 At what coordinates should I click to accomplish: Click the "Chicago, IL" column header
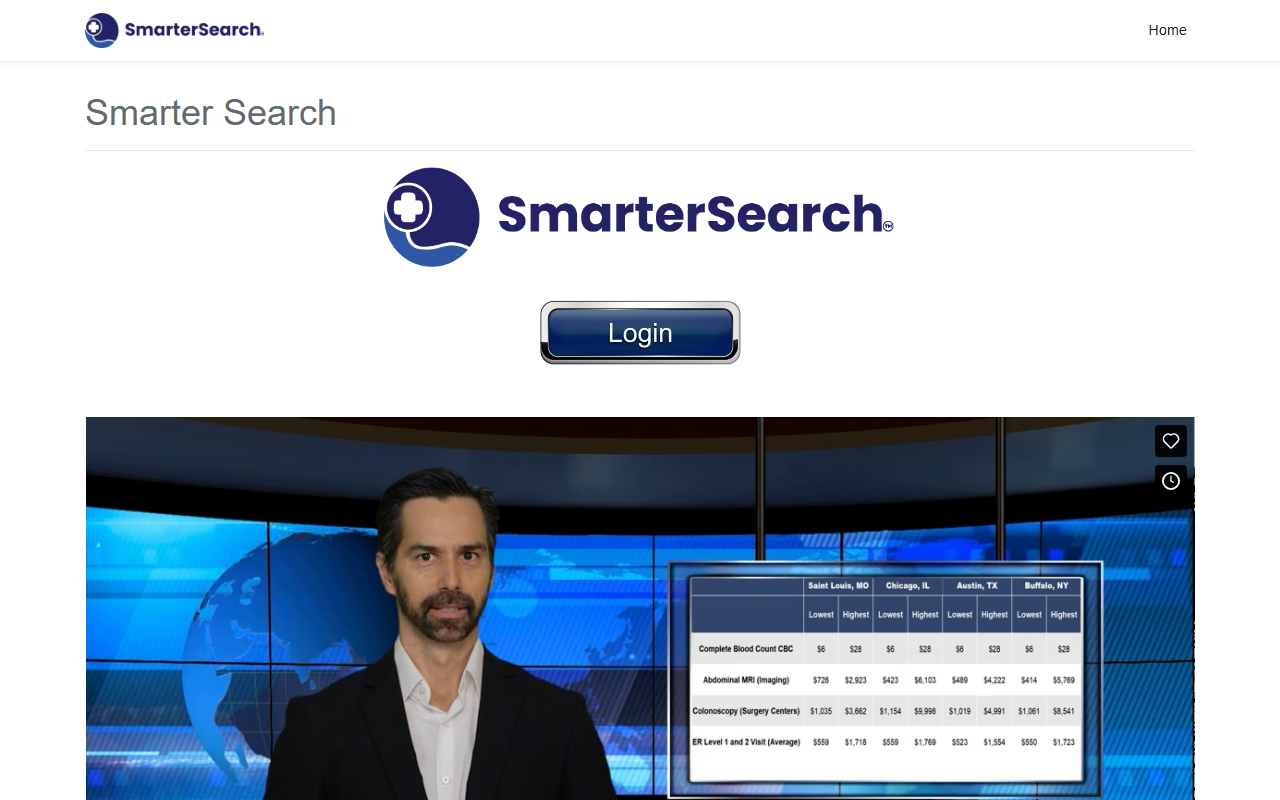[908, 586]
